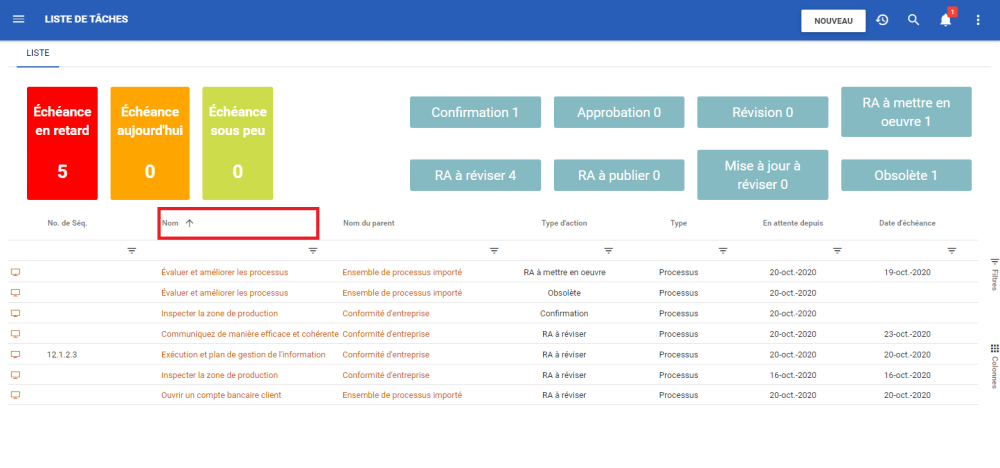Open the notifications bell
1000x468 pixels.
[x=945, y=20]
